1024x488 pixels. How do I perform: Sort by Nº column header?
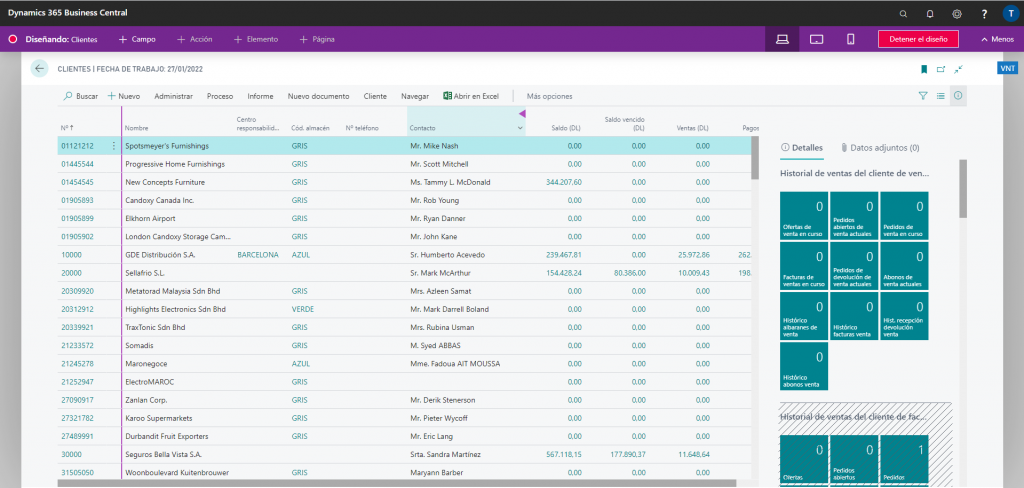point(67,128)
